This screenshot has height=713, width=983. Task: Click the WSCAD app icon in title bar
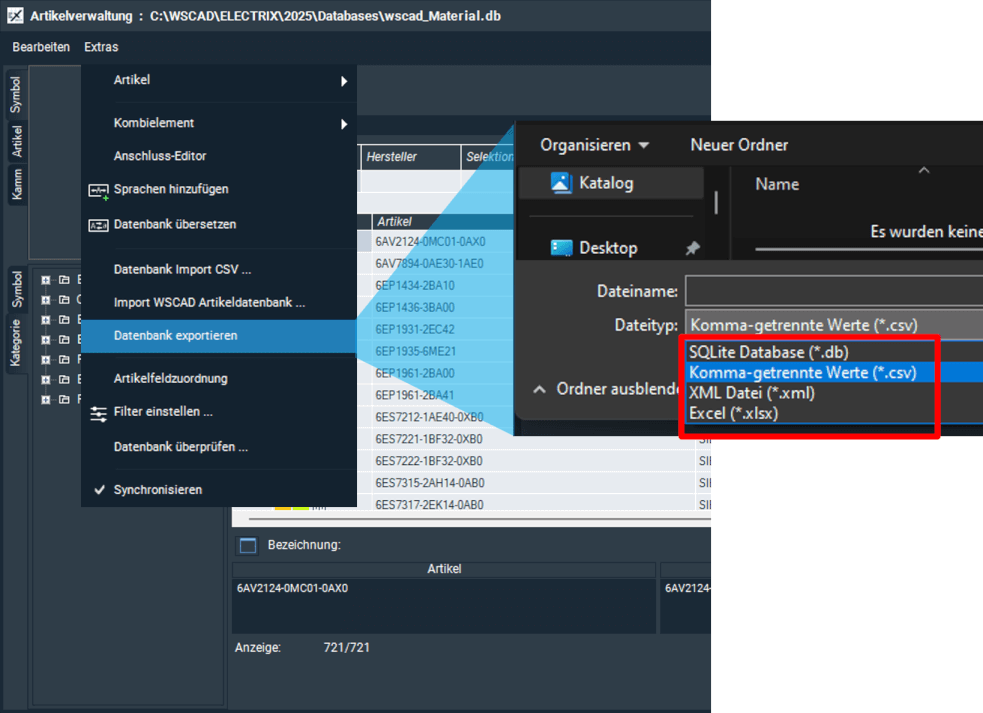point(15,16)
